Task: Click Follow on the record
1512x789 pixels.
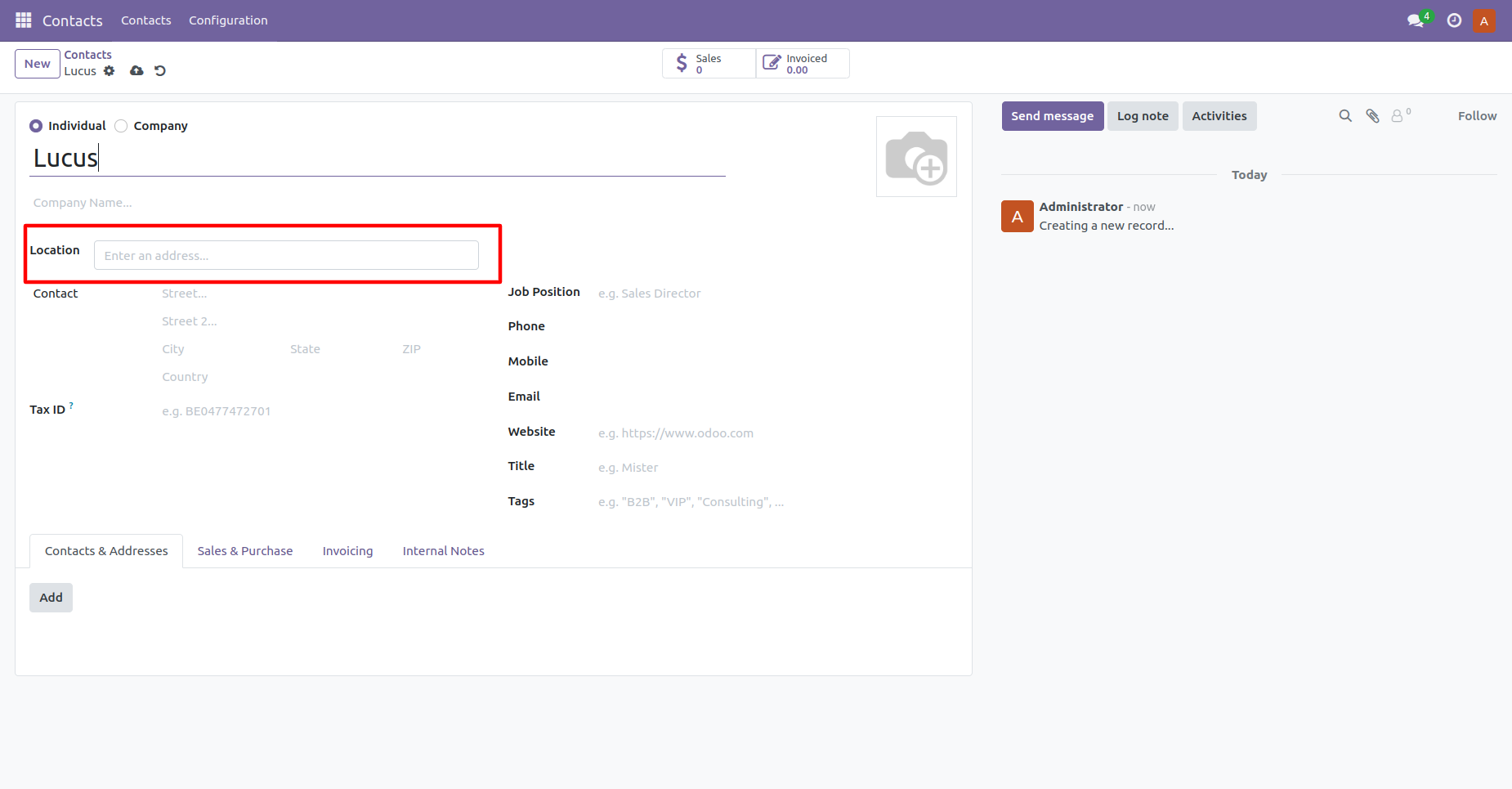Action: [1477, 115]
